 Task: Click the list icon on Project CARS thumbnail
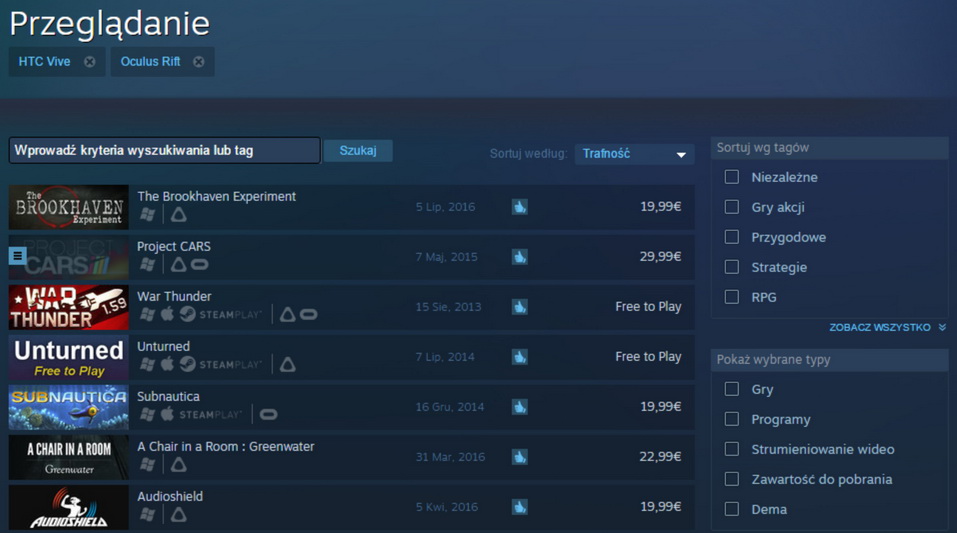pos(18,256)
